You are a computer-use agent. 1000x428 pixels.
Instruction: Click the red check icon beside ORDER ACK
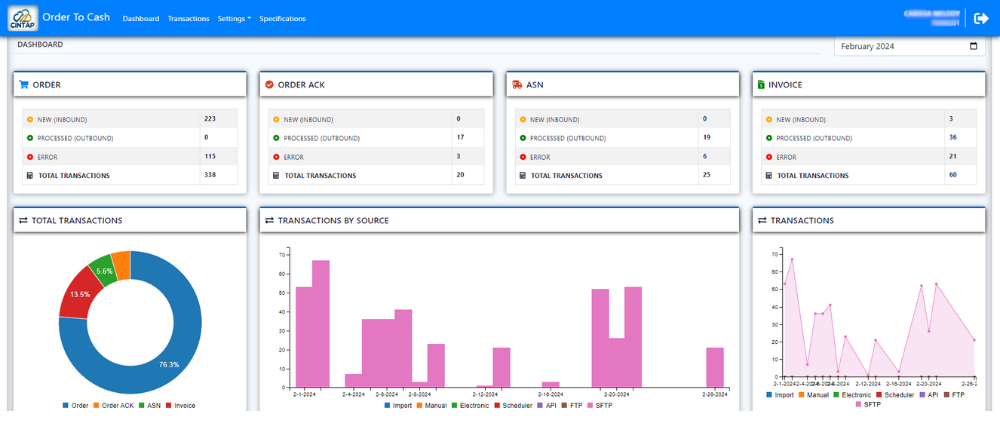[269, 84]
